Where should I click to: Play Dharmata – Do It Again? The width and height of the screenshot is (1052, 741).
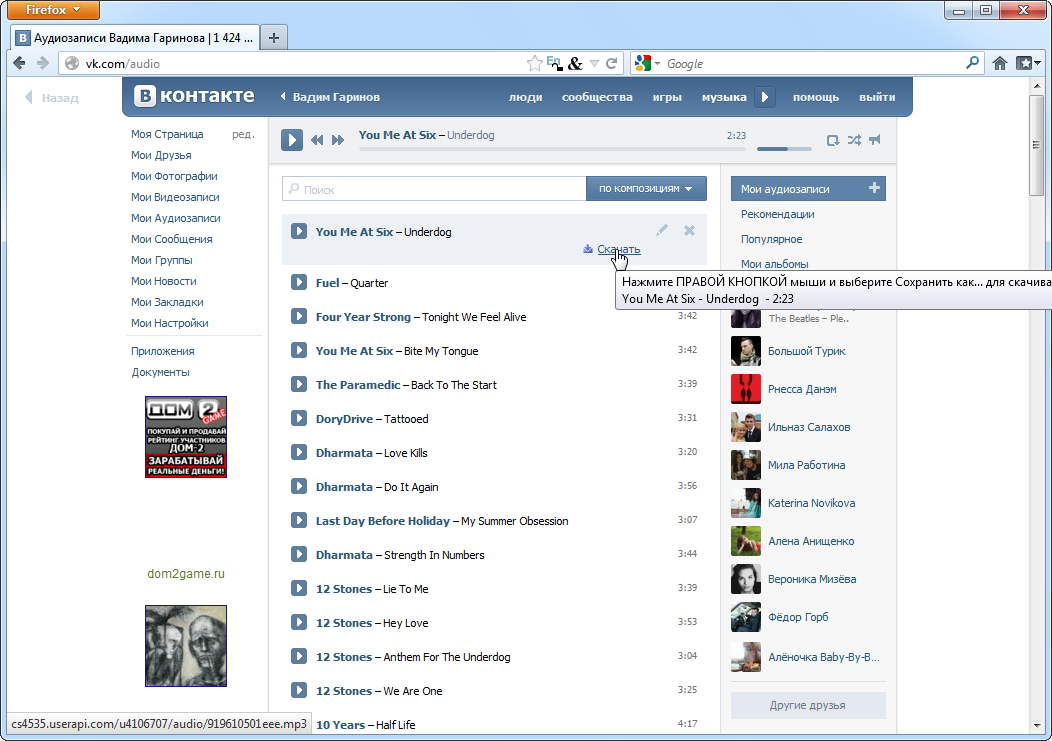[x=299, y=486]
